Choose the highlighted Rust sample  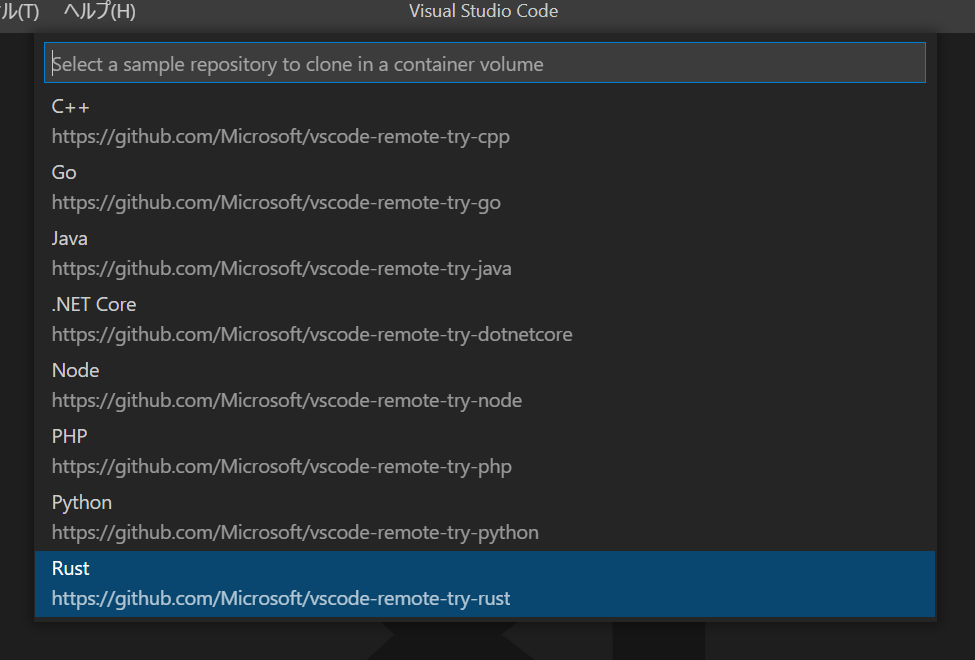coord(485,583)
